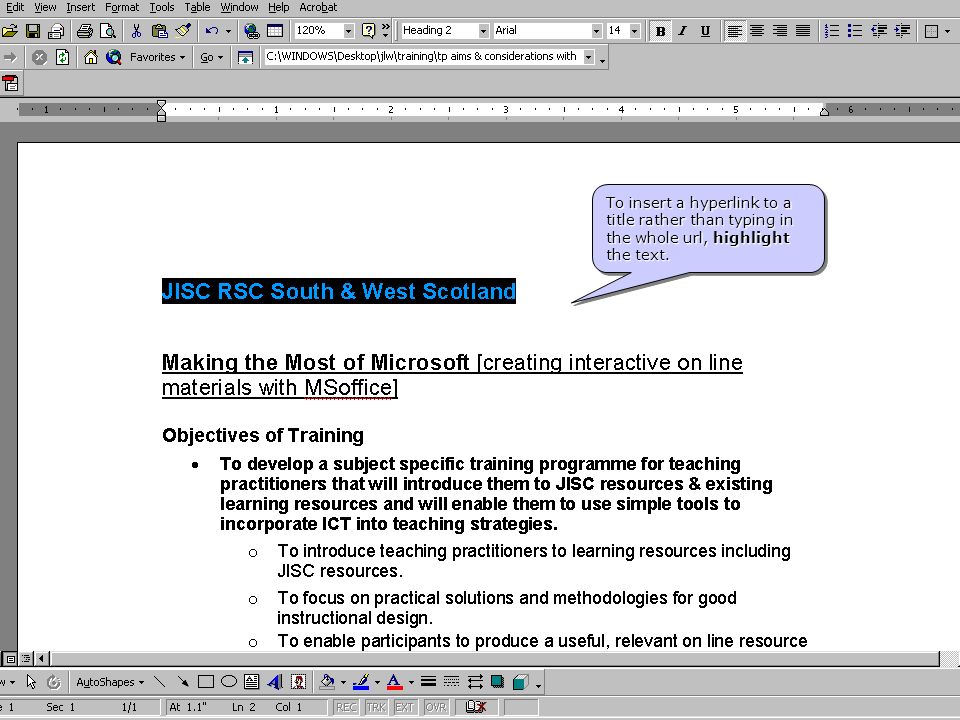Image resolution: width=960 pixels, height=720 pixels.
Task: Open the Borders dropdown arrow
Action: click(948, 31)
